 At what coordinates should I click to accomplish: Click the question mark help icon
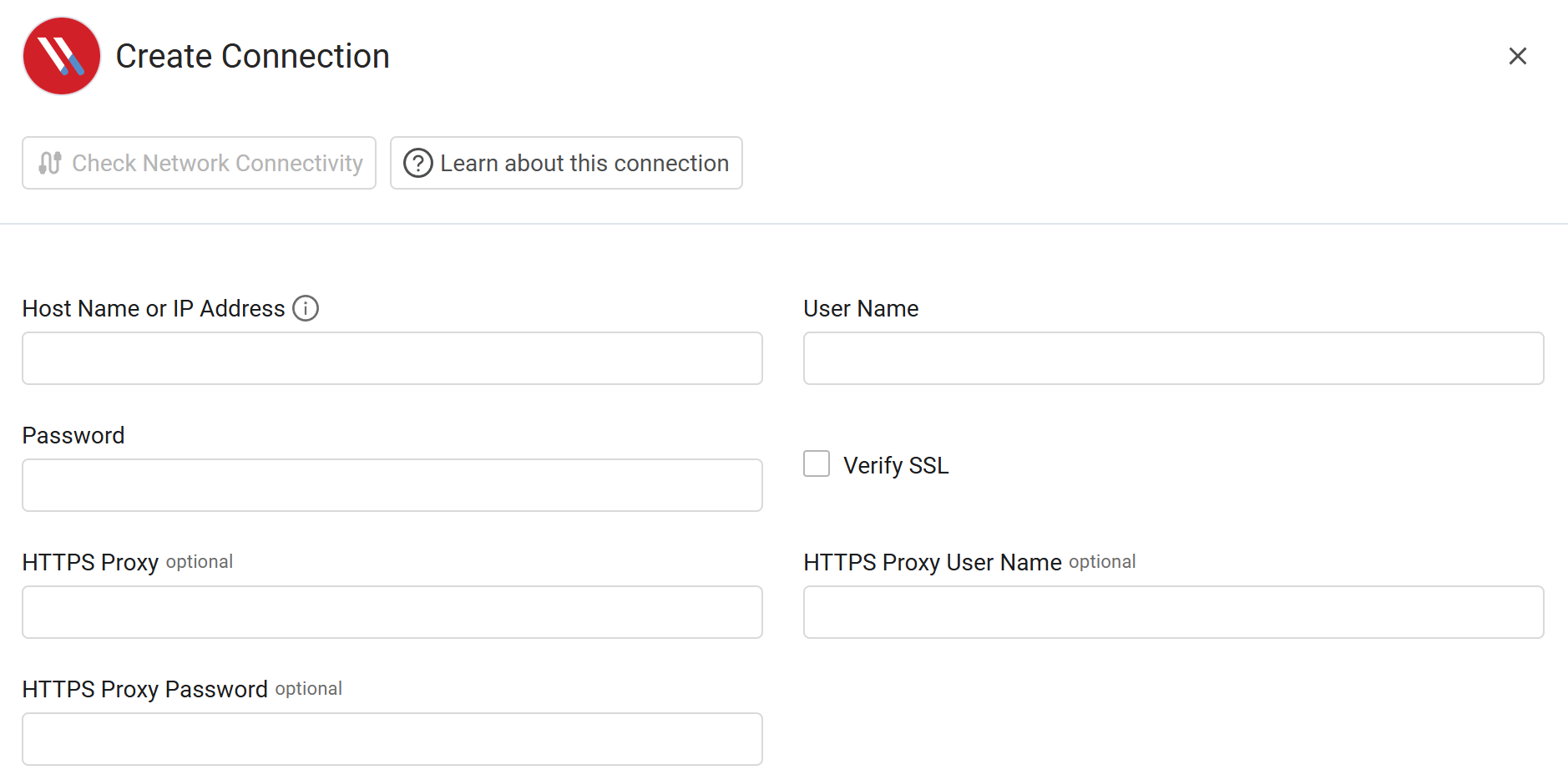(417, 163)
